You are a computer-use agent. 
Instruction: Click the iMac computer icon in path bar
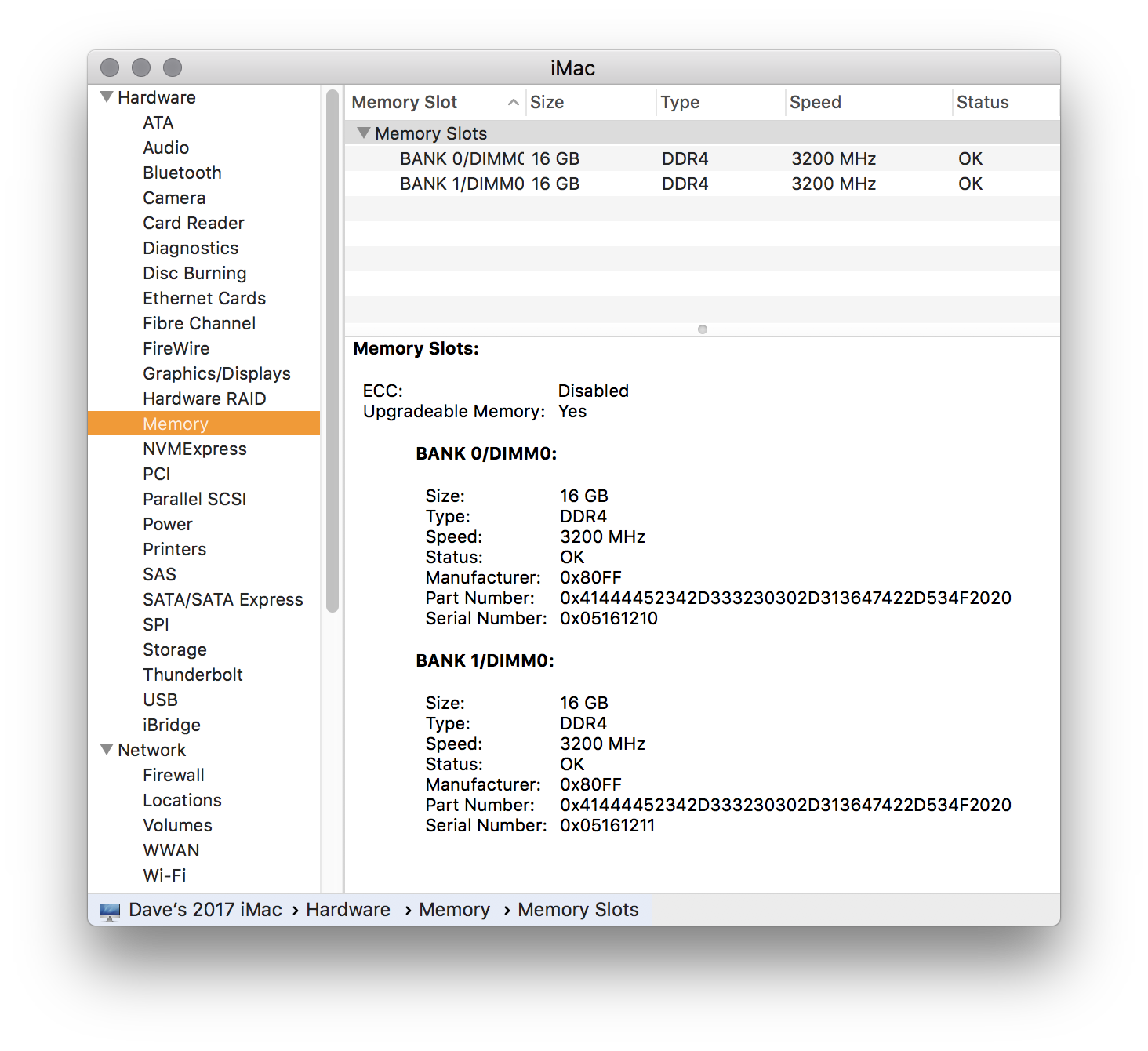coord(110,911)
